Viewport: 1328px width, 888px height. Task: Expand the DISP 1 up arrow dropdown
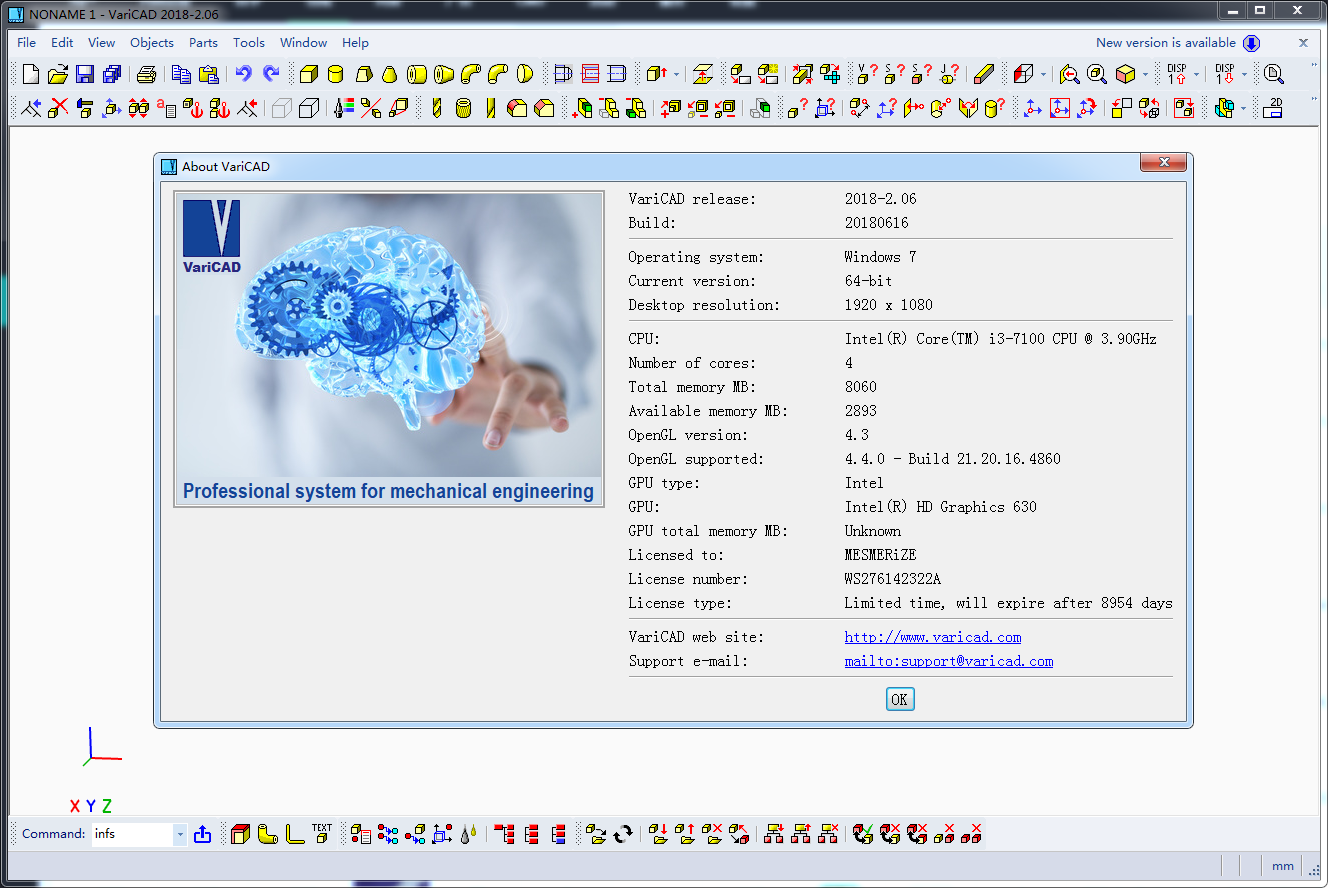pyautogui.click(x=1196, y=73)
